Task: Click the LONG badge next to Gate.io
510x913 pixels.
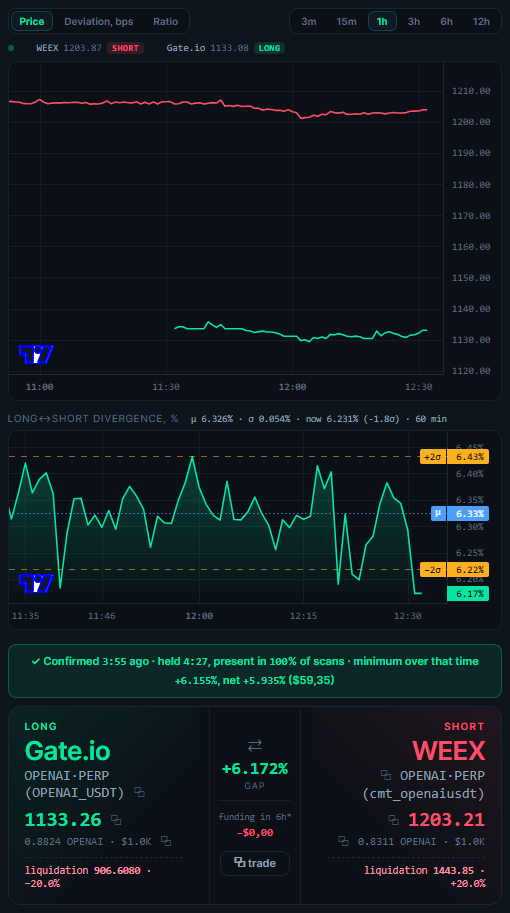Action: tap(269, 48)
